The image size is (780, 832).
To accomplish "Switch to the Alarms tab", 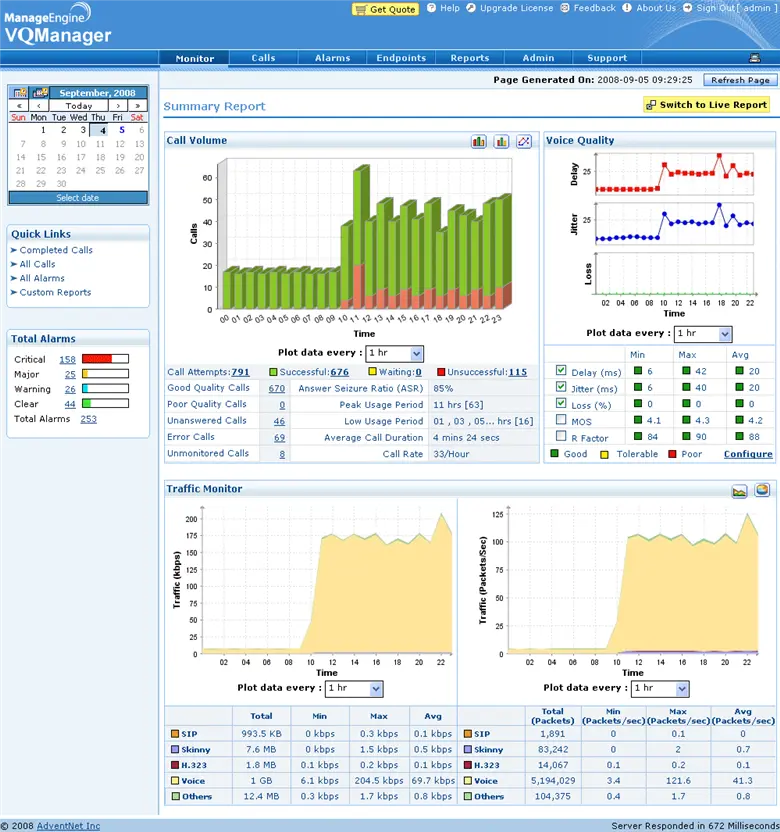I will 332,58.
